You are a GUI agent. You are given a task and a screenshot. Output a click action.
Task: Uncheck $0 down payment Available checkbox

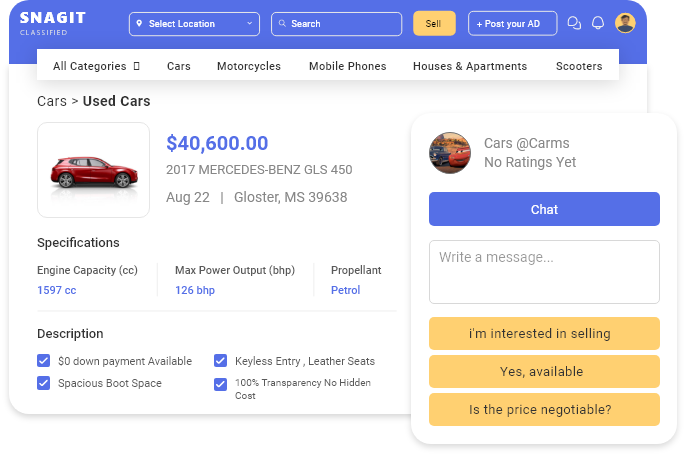(43, 361)
